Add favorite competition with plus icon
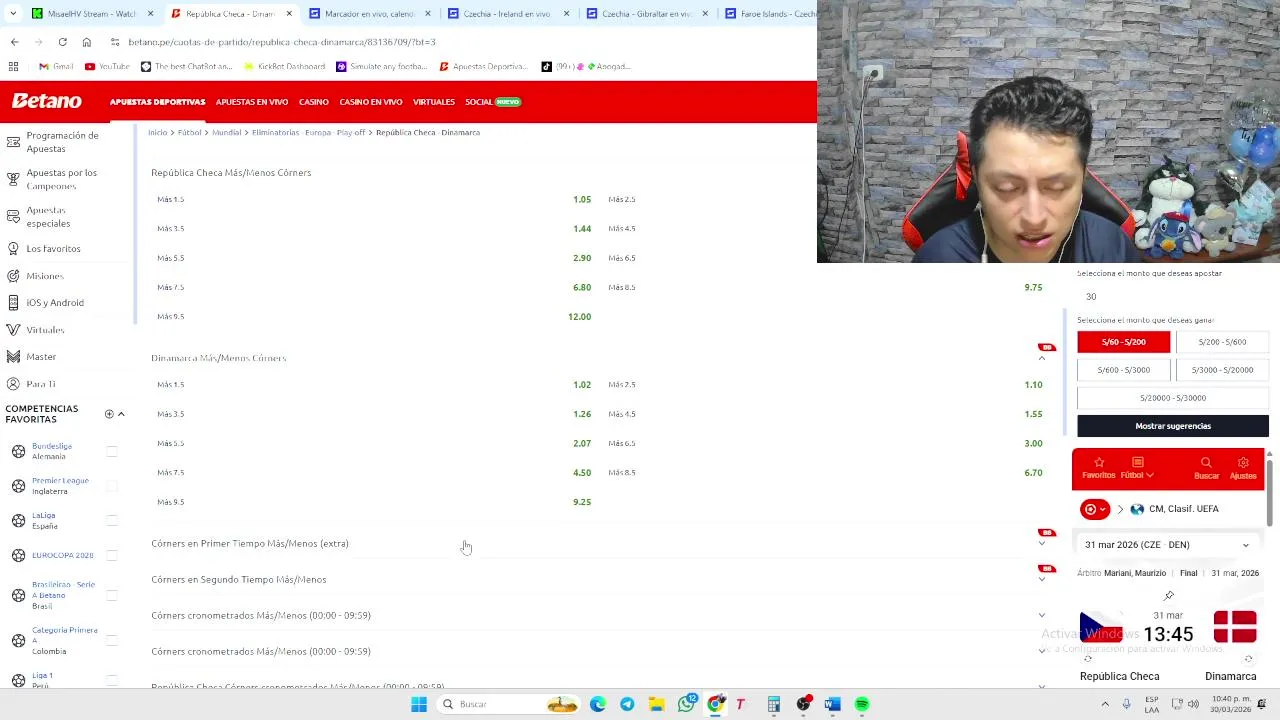The image size is (1280, 720). click(109, 413)
